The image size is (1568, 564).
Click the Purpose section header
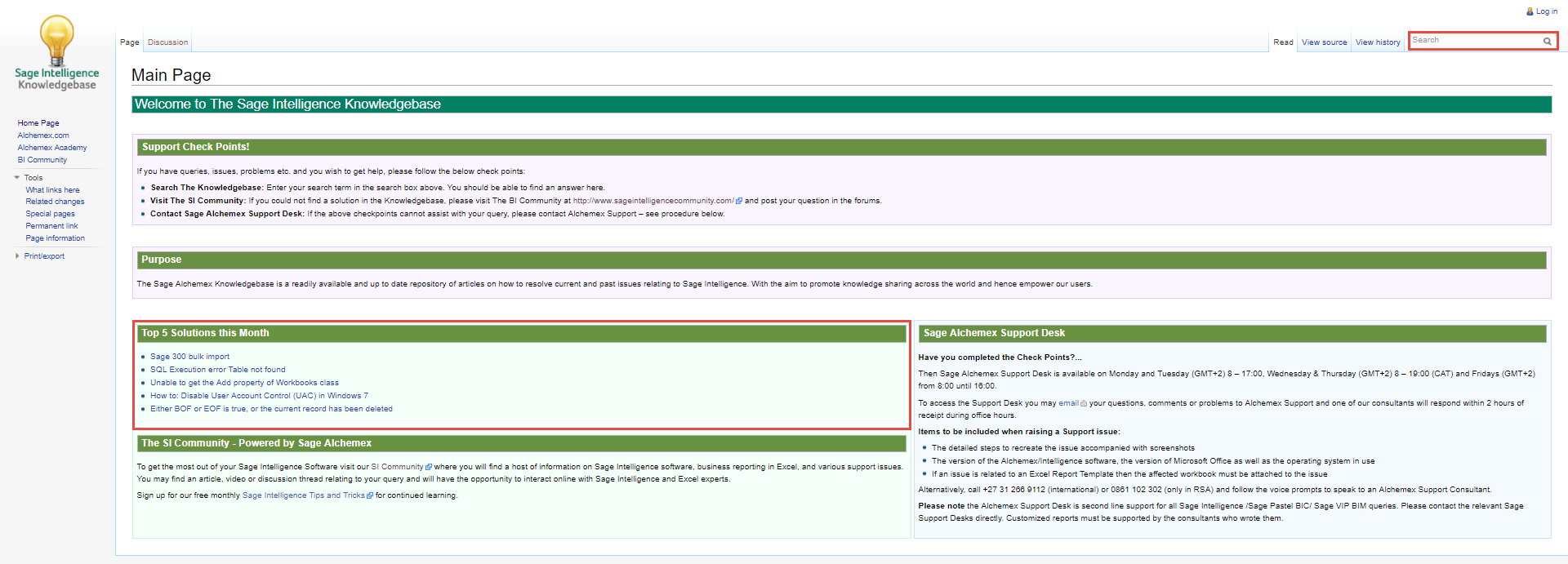[842, 260]
